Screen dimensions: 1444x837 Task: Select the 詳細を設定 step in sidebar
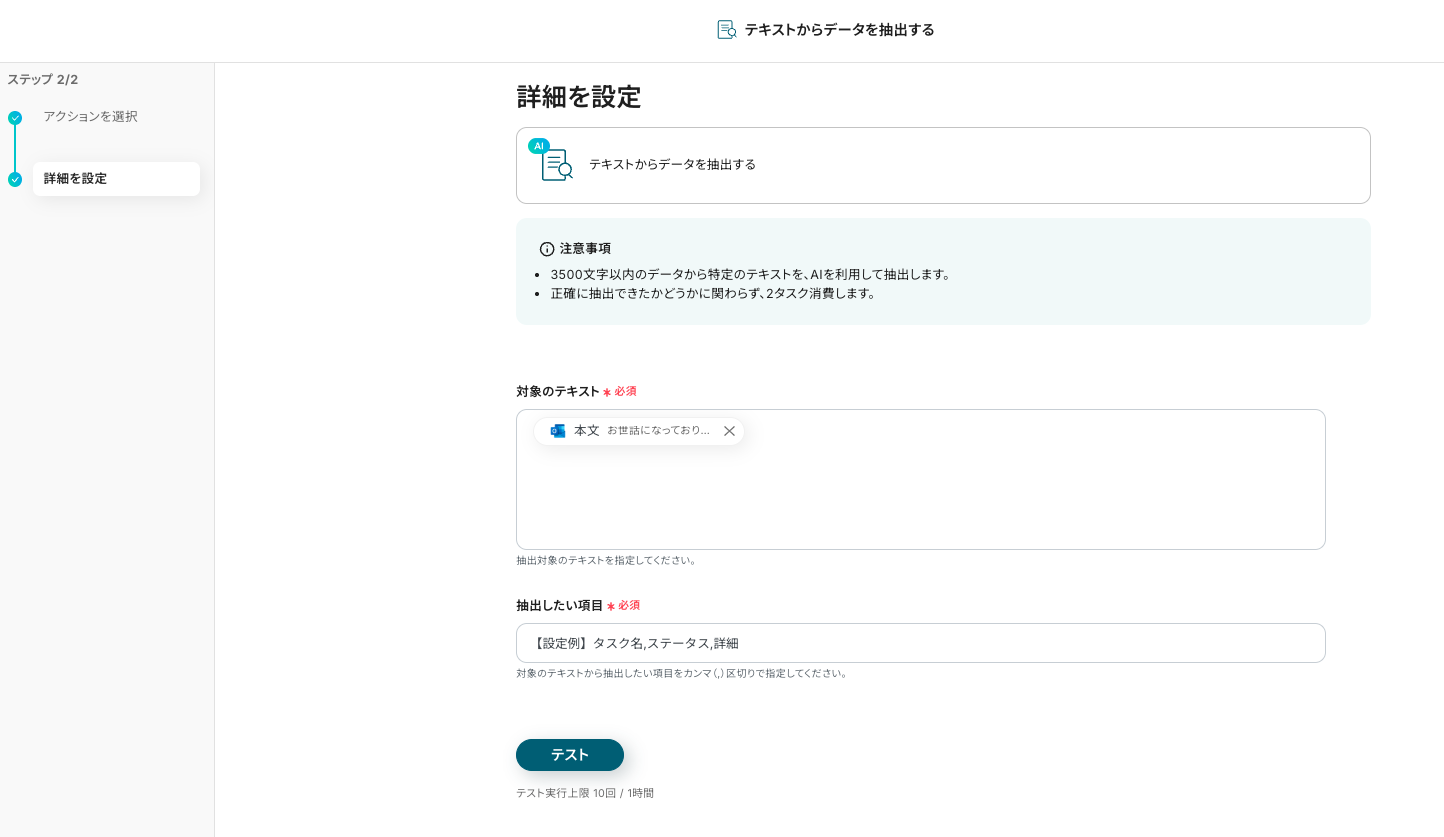[x=116, y=179]
